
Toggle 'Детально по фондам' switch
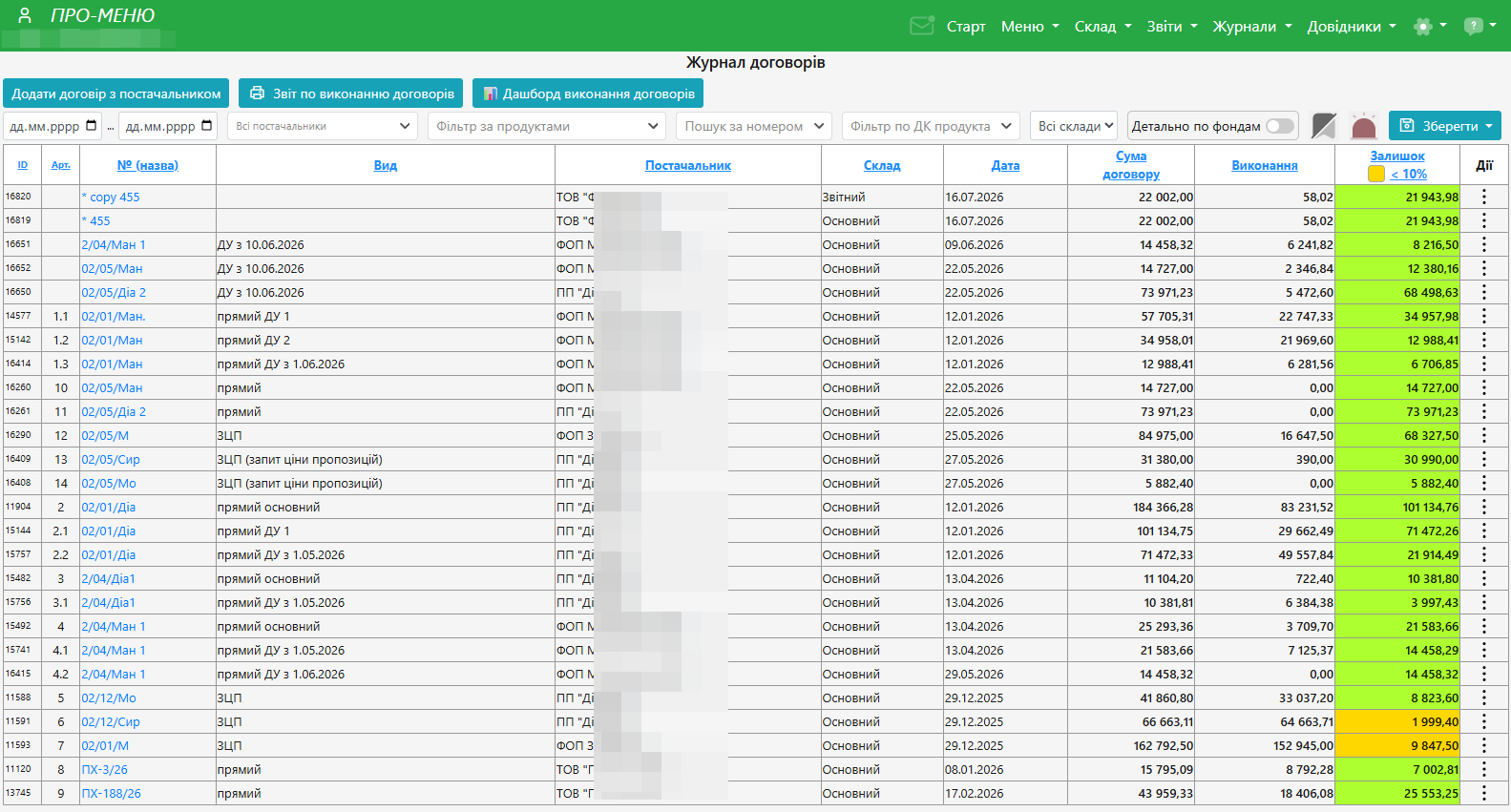pos(1279,126)
